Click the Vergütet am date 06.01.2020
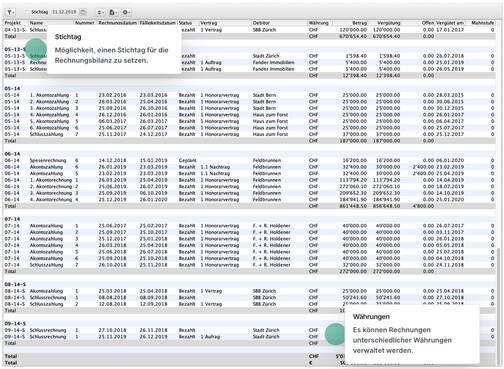The width and height of the screenshot is (504, 369). (x=450, y=160)
